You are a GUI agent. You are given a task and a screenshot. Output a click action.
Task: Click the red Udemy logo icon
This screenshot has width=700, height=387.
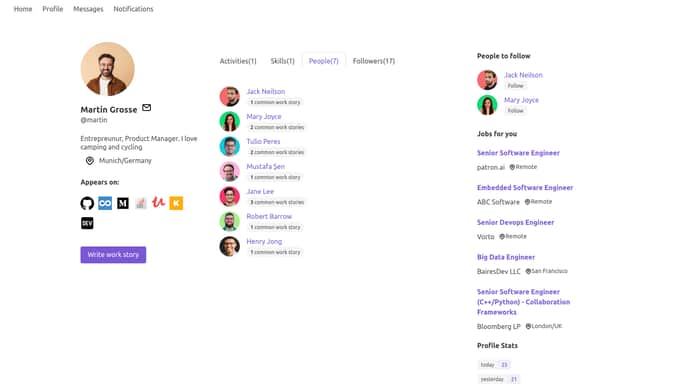158,203
